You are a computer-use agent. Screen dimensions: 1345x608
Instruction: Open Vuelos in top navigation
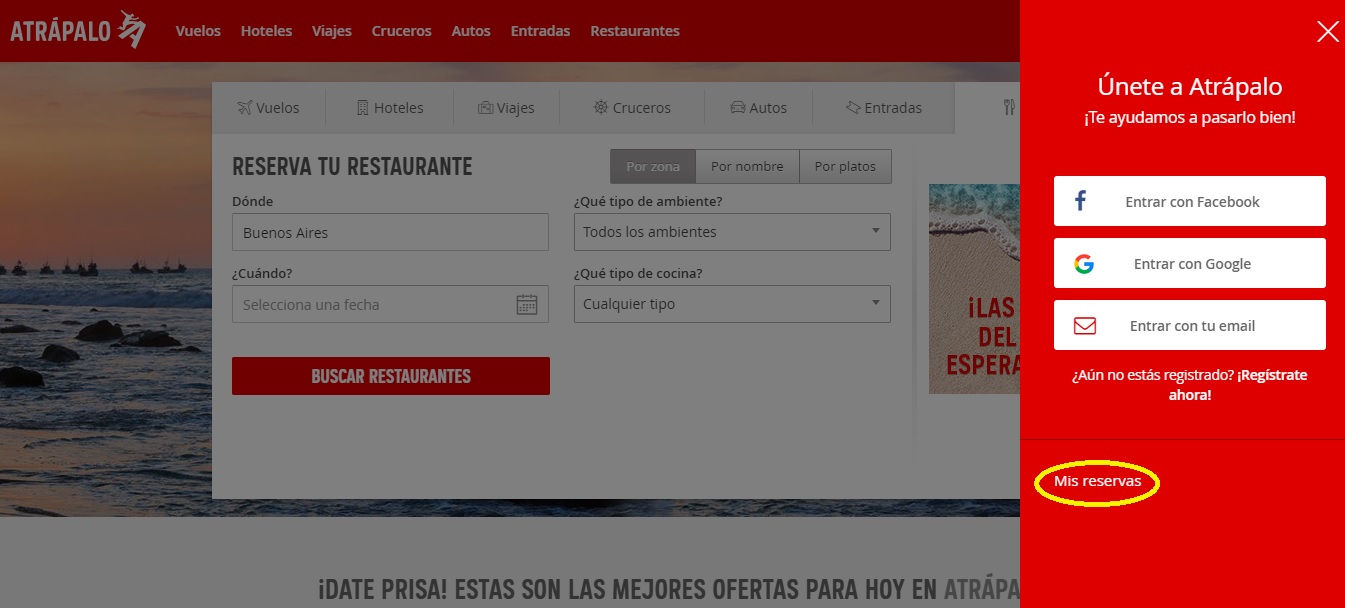coord(198,31)
